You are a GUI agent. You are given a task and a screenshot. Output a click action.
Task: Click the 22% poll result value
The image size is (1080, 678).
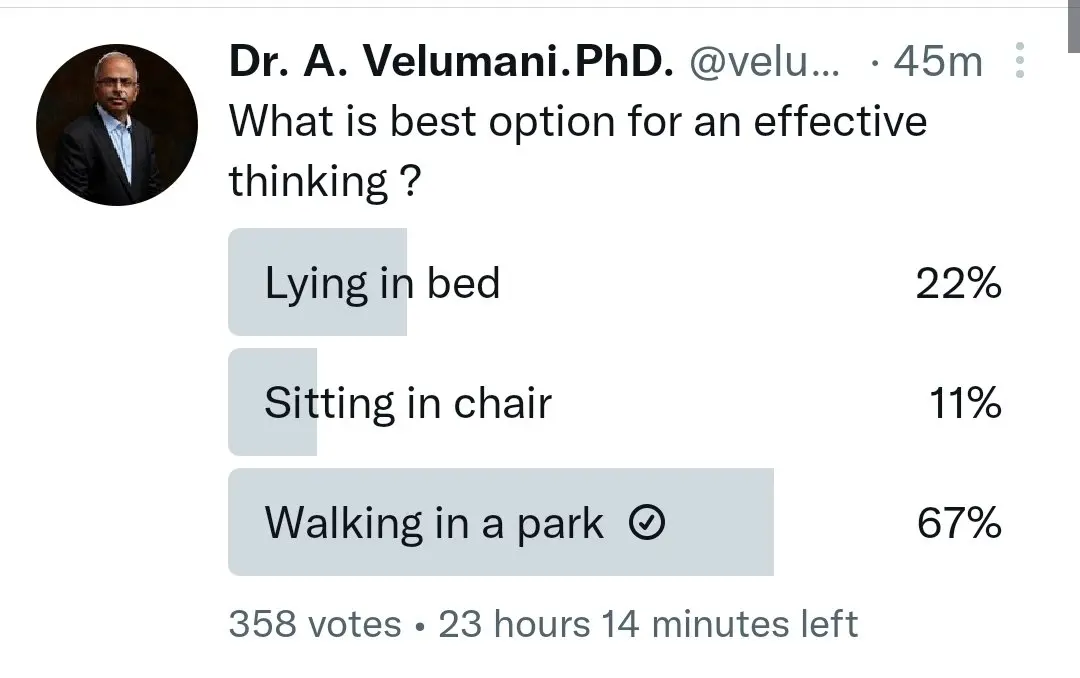(958, 284)
